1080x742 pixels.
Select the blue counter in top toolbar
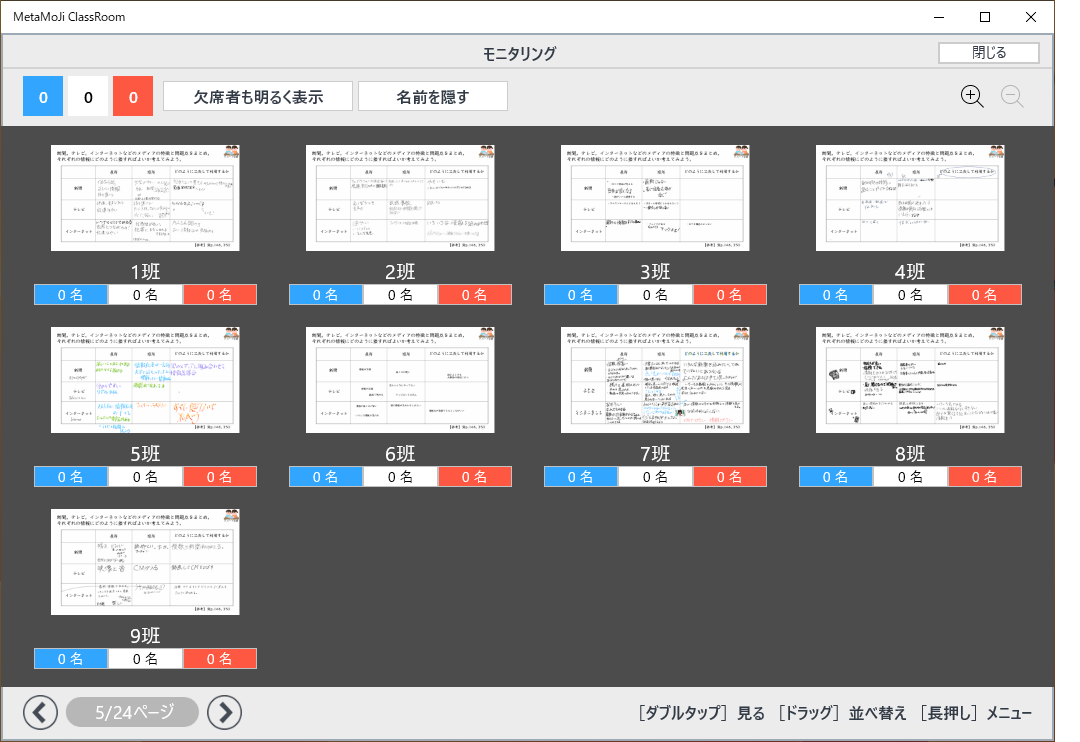43,97
